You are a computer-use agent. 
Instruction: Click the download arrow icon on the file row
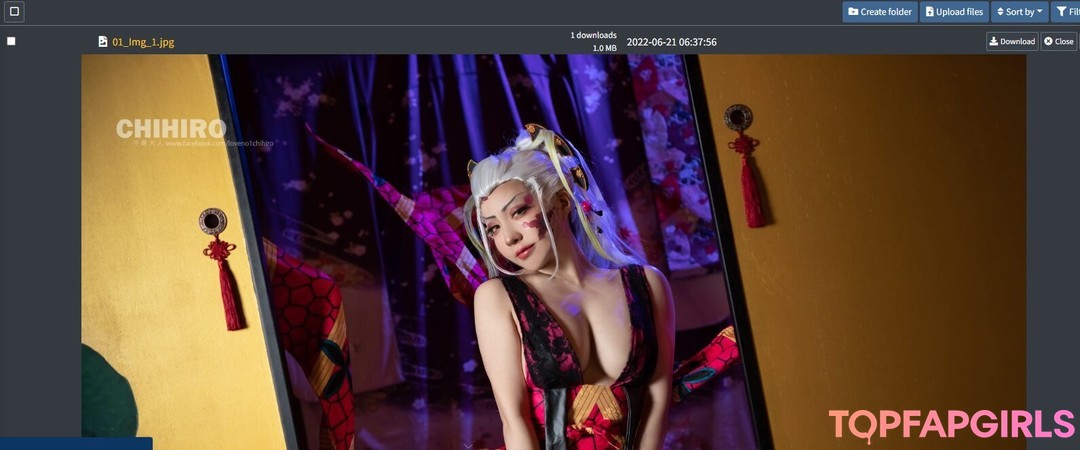[994, 42]
